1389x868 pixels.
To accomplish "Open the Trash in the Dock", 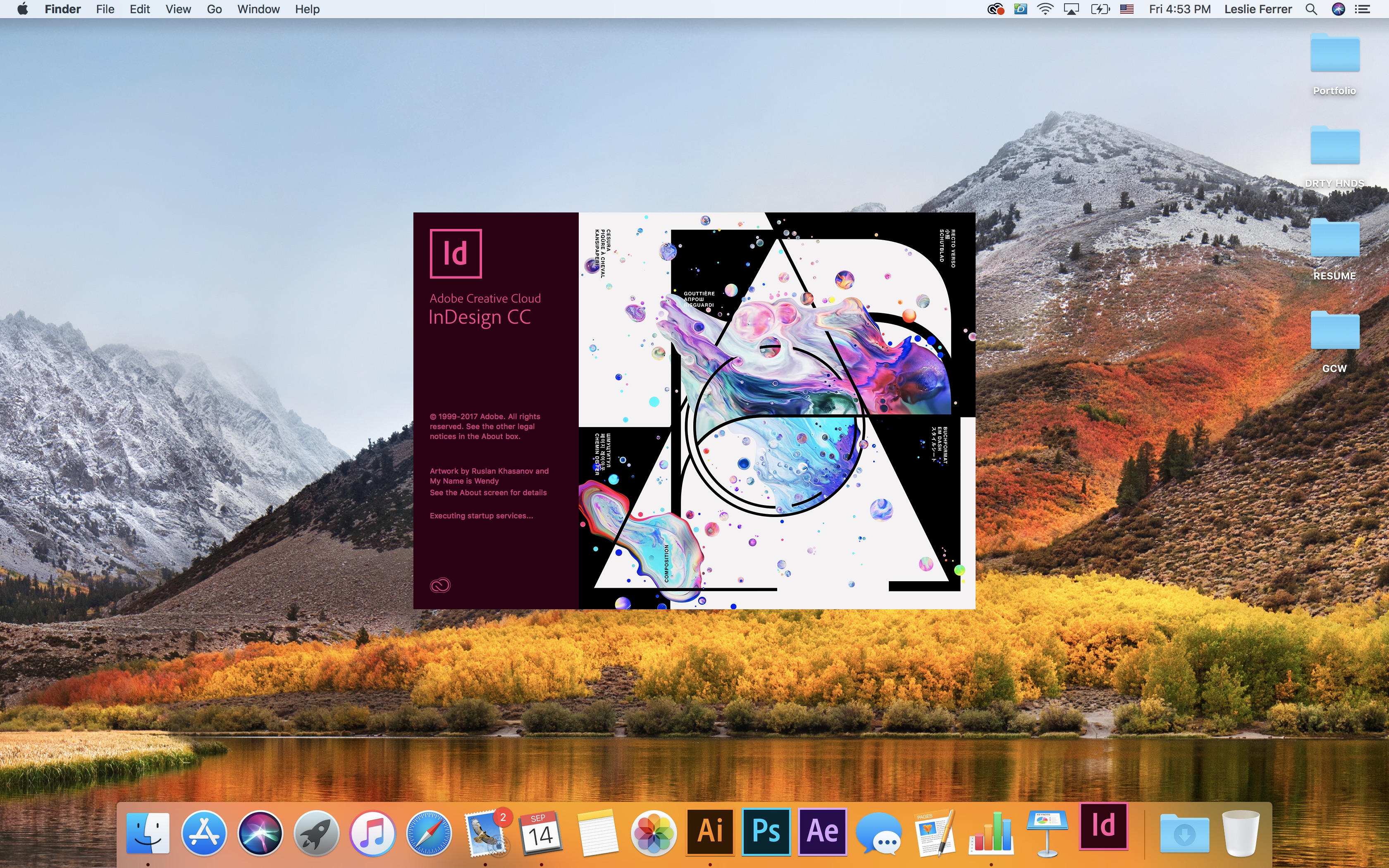I will 1240,832.
